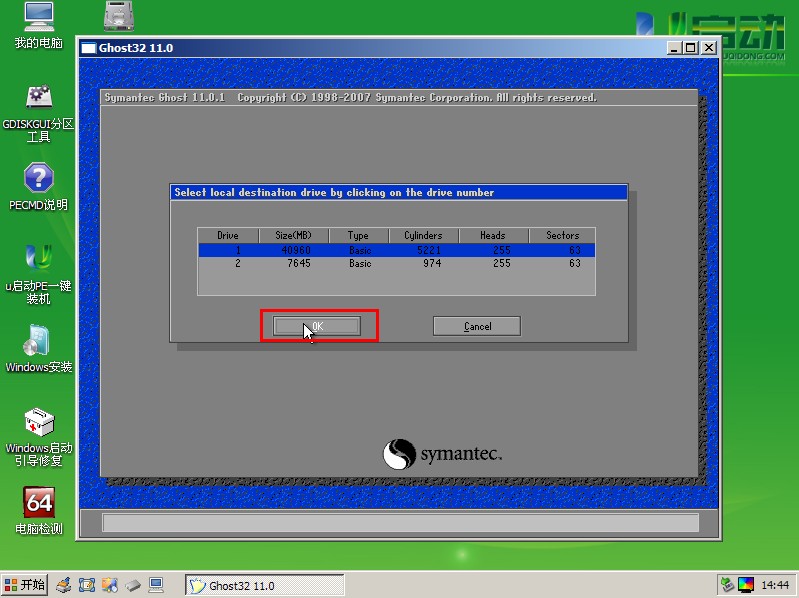Click Ghost32 window title bar icon
The width and height of the screenshot is (799, 598).
pyautogui.click(x=89, y=48)
